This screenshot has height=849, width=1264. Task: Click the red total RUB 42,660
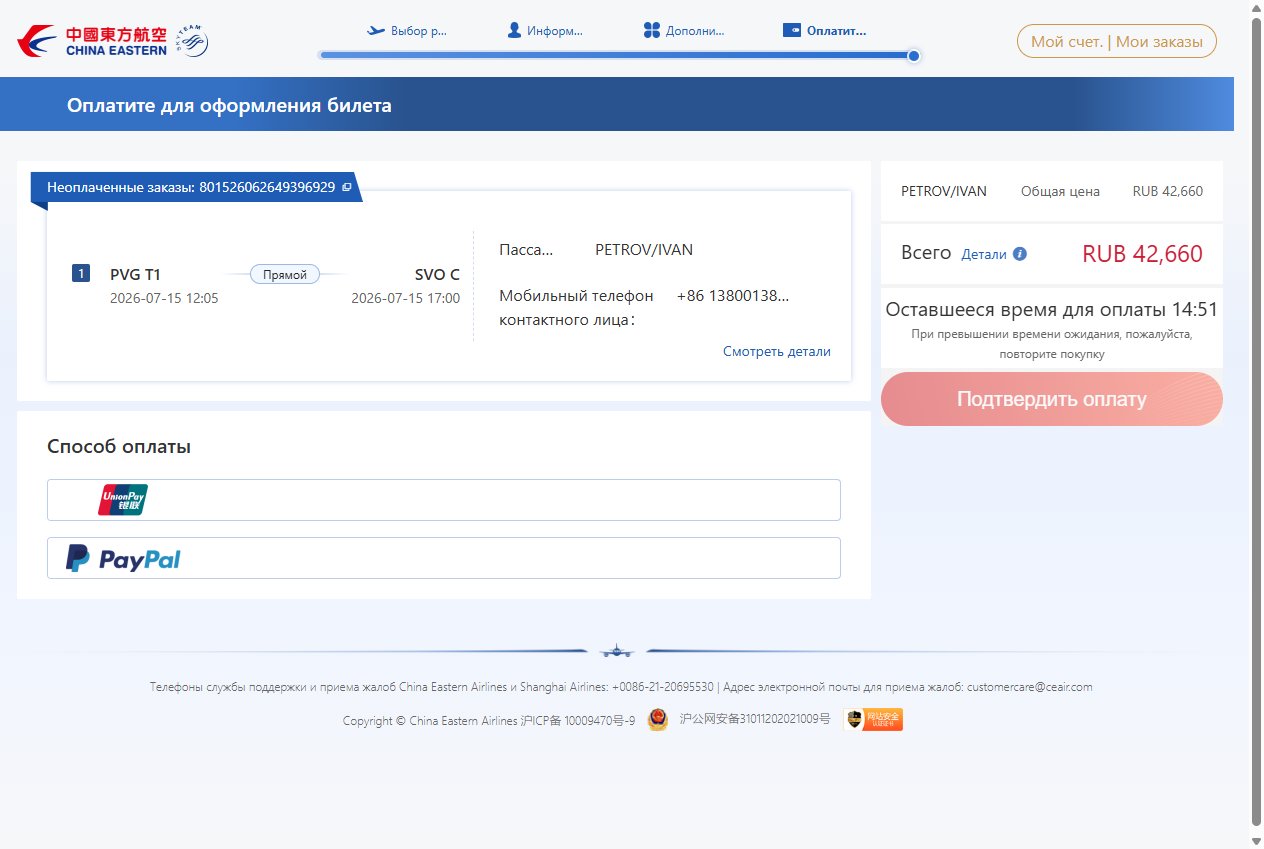(1142, 254)
